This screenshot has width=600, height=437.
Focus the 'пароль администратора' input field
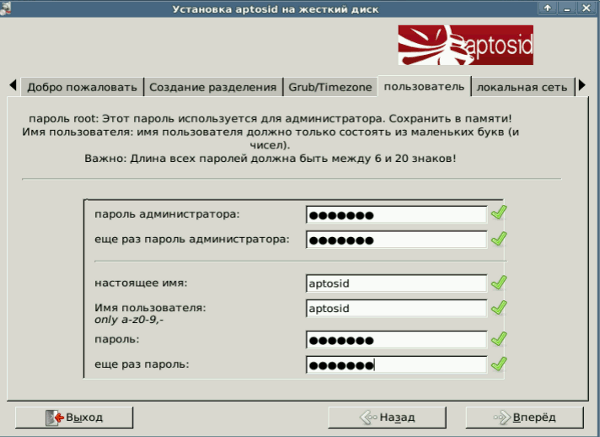(396, 214)
